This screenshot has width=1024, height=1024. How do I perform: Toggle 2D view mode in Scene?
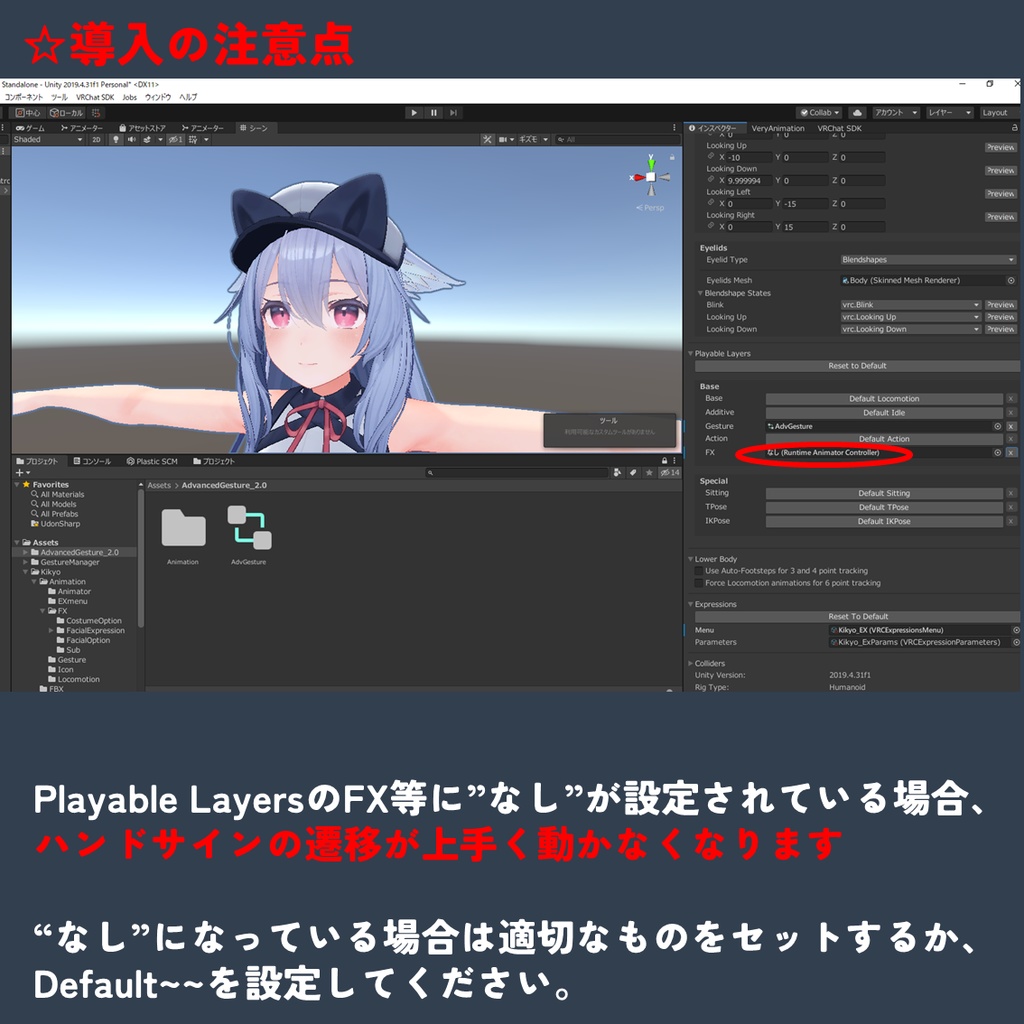pos(97,139)
